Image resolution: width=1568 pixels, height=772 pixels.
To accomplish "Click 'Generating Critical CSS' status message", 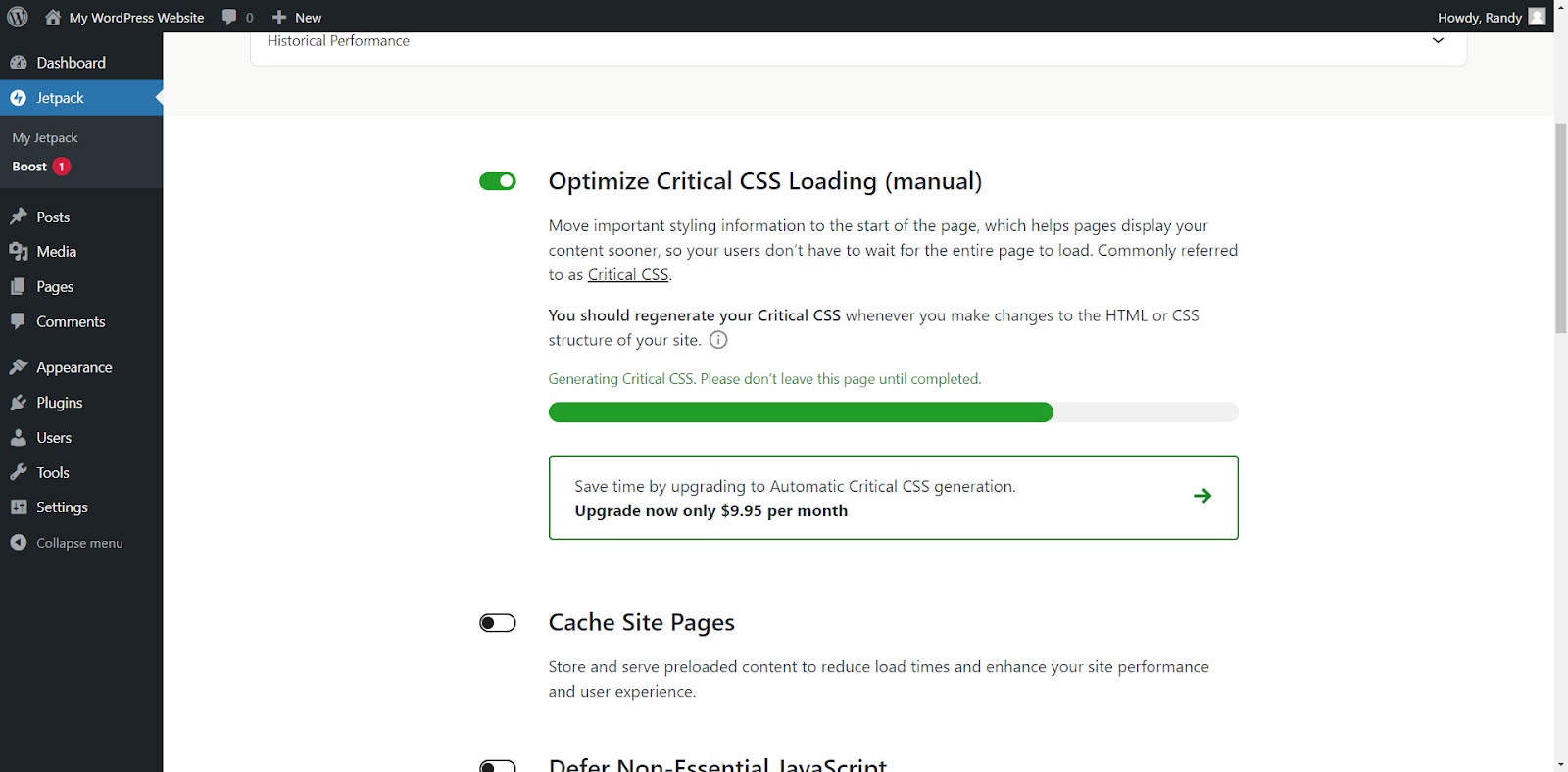I will pyautogui.click(x=764, y=379).
